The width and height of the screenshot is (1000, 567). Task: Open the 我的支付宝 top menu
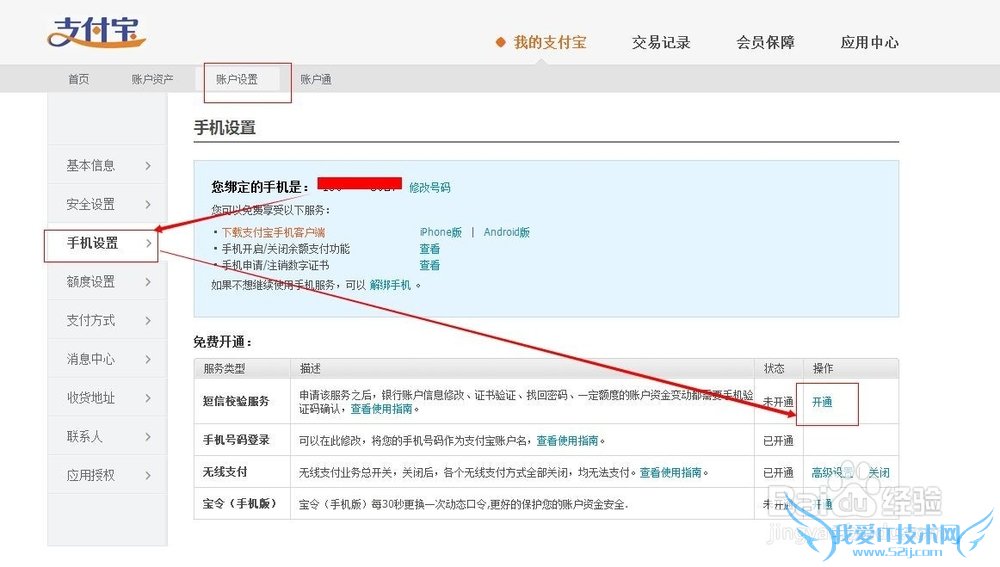coord(549,42)
